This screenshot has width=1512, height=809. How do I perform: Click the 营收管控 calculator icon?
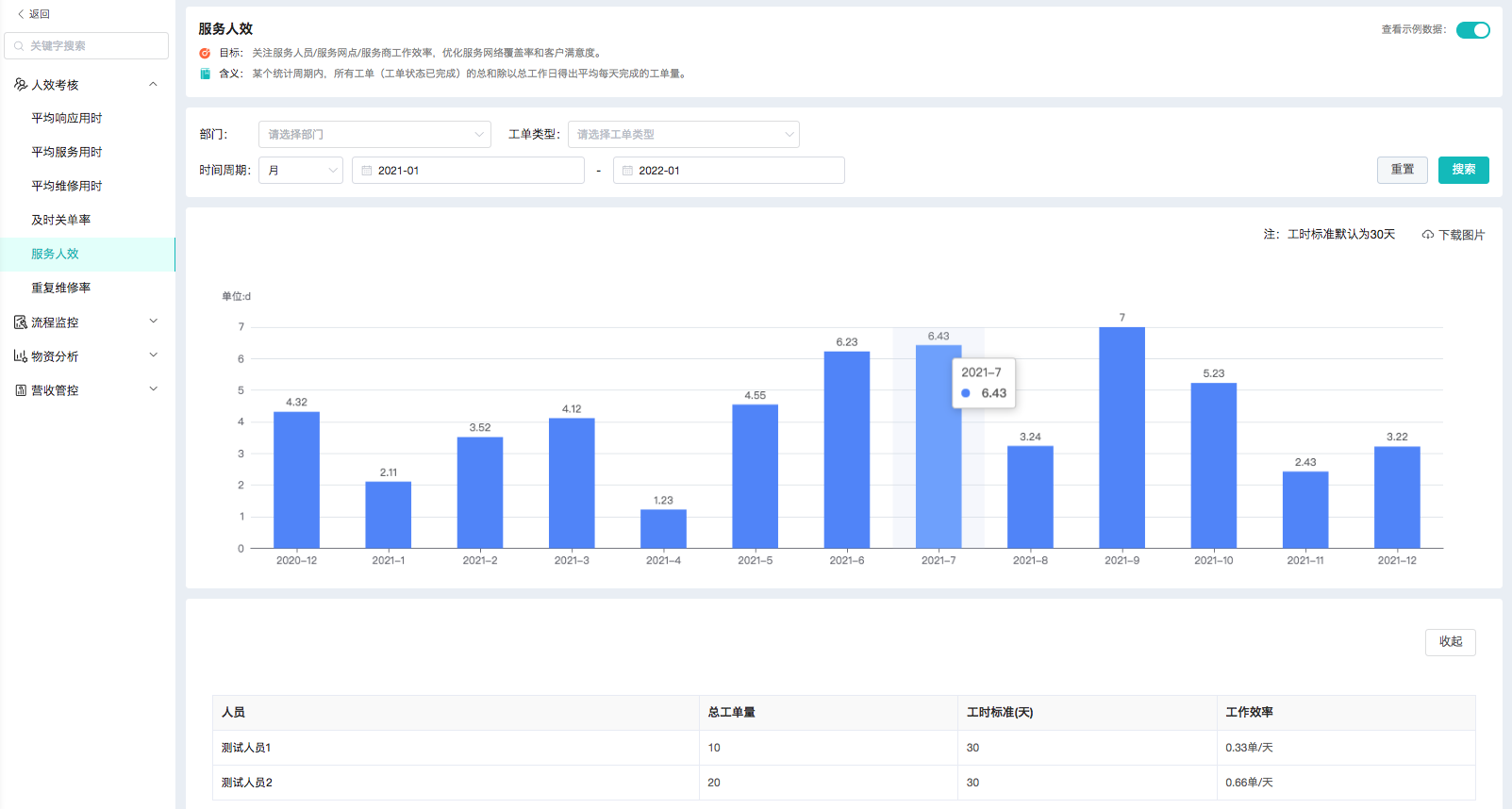[21, 390]
